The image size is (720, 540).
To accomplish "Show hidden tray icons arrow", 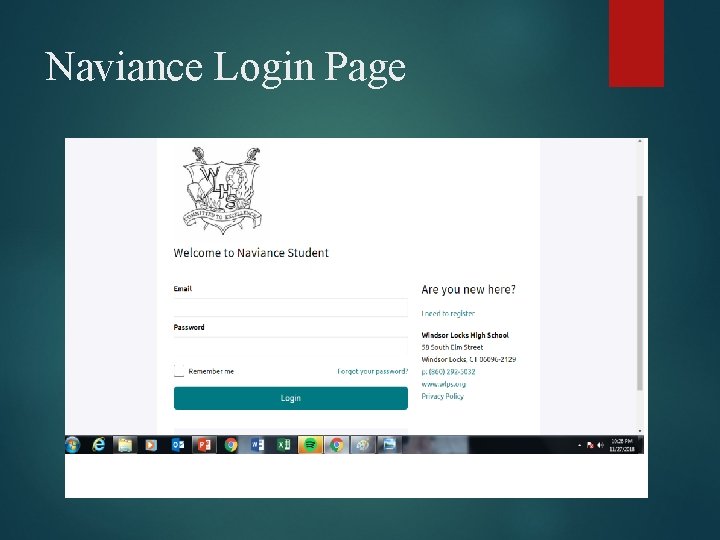I will click(x=579, y=445).
